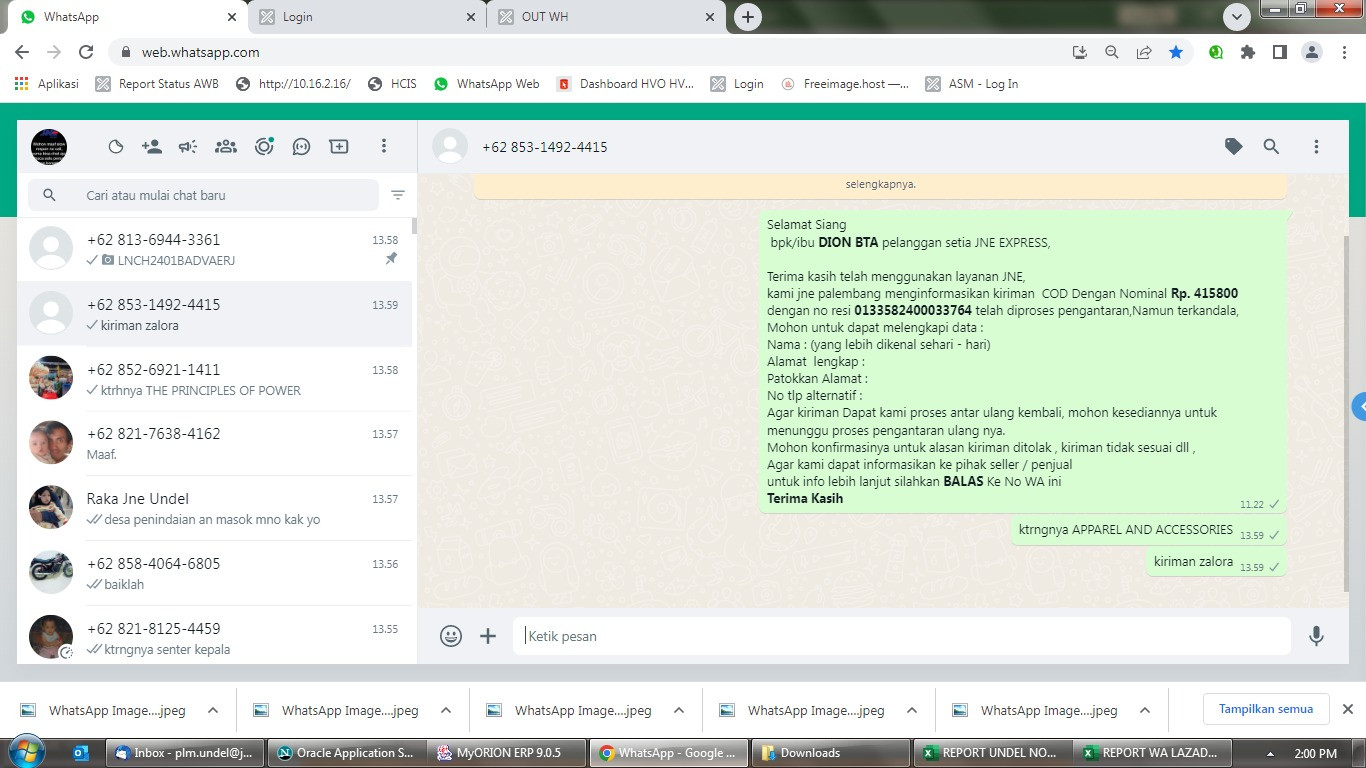Click the attach plus icon
Viewport: 1366px width, 768px height.
coord(488,636)
